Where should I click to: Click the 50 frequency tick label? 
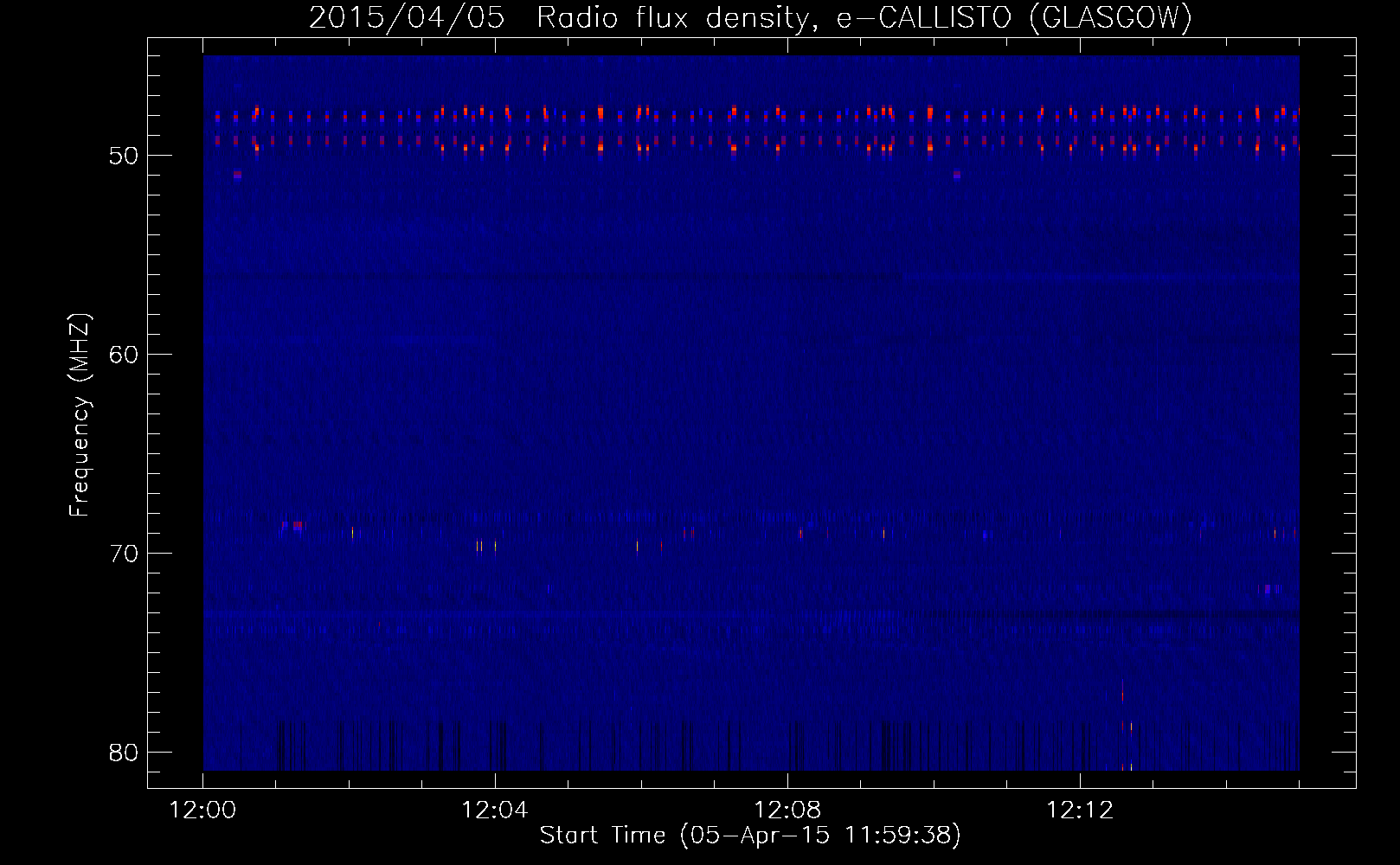click(124, 157)
